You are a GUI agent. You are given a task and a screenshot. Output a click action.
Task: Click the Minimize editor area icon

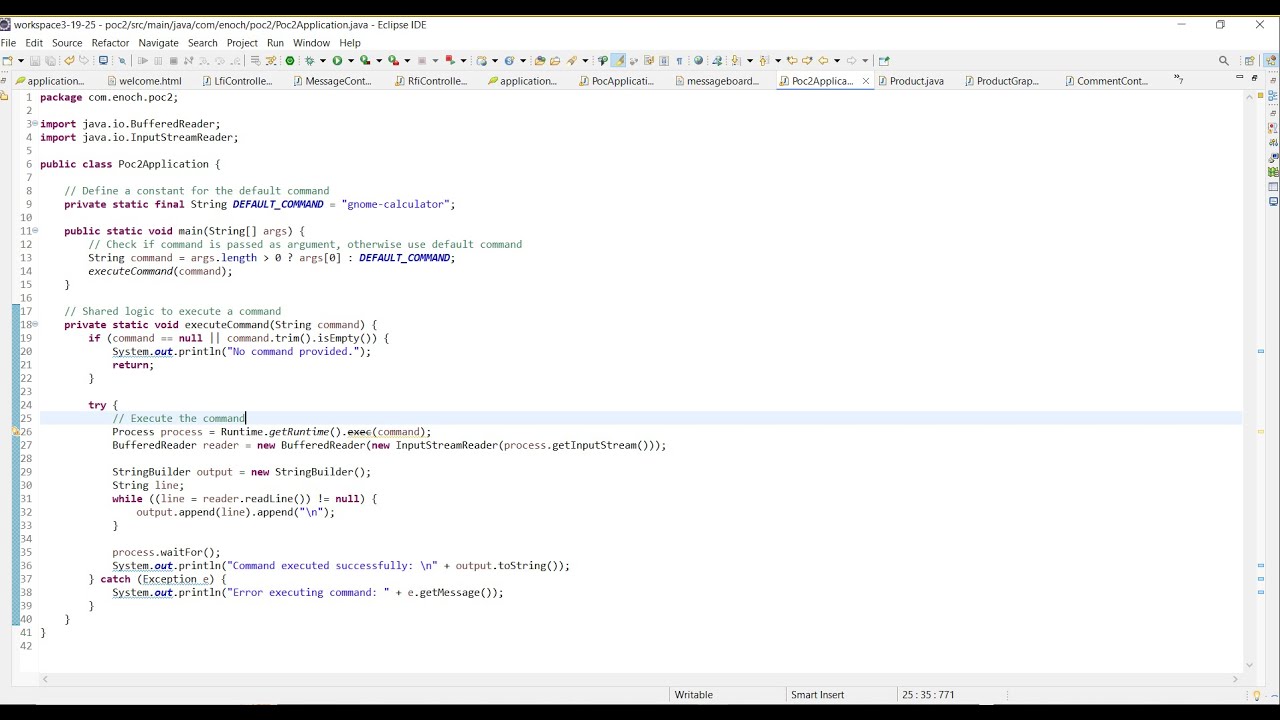coord(1240,77)
